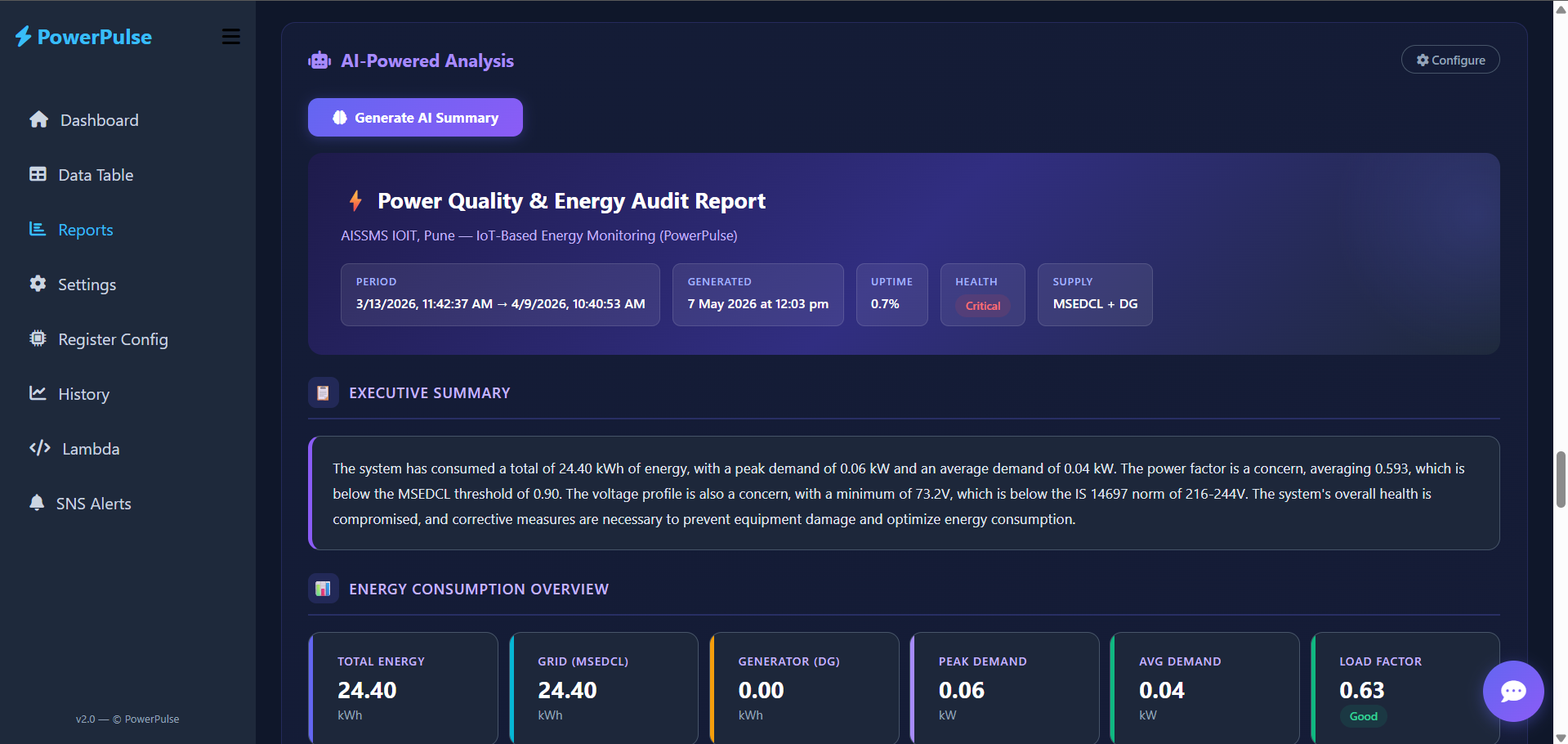Click the gear icon inside Configure button
The height and width of the screenshot is (744, 1568).
pos(1423,61)
